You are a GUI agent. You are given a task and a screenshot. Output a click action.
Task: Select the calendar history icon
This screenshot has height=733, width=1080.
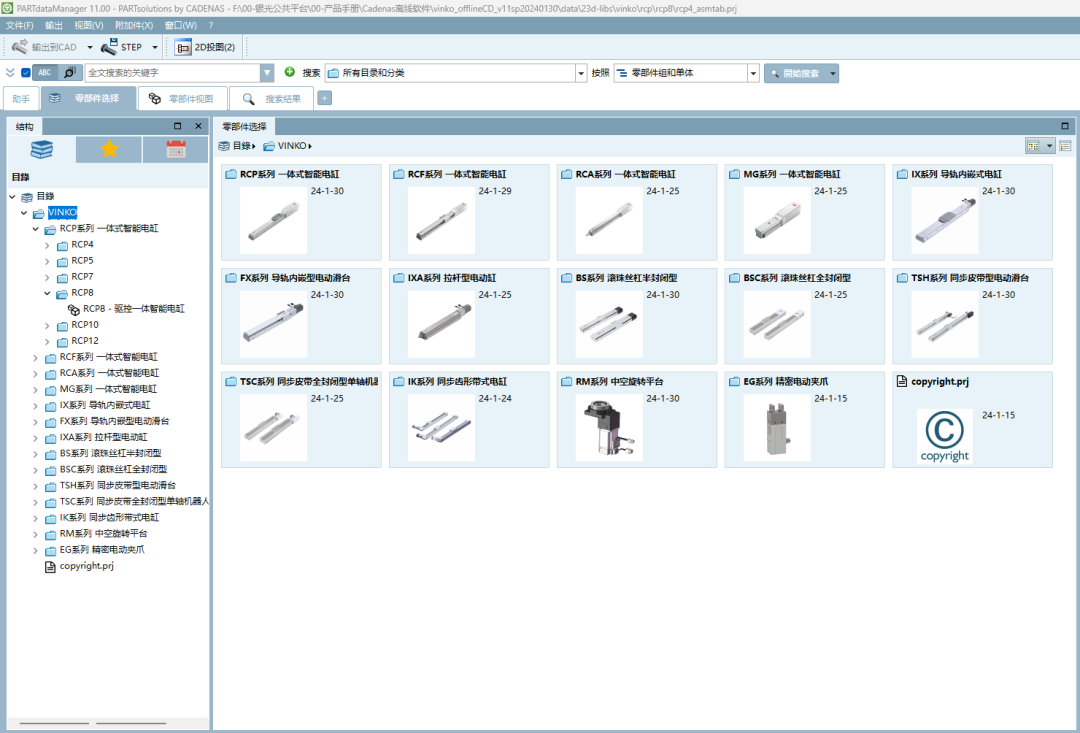(176, 149)
